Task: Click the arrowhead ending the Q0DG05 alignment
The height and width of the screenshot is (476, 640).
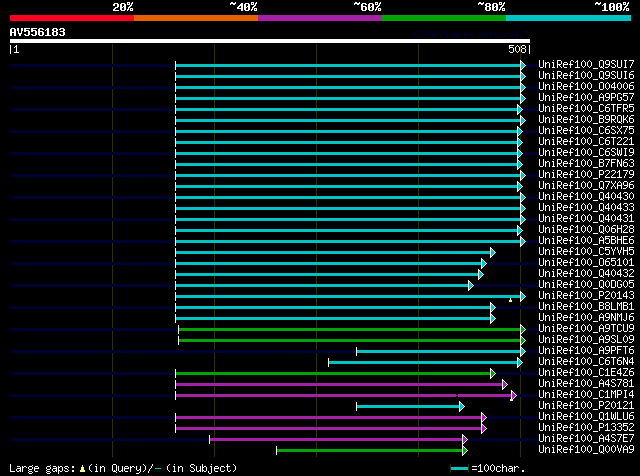Action: click(471, 285)
